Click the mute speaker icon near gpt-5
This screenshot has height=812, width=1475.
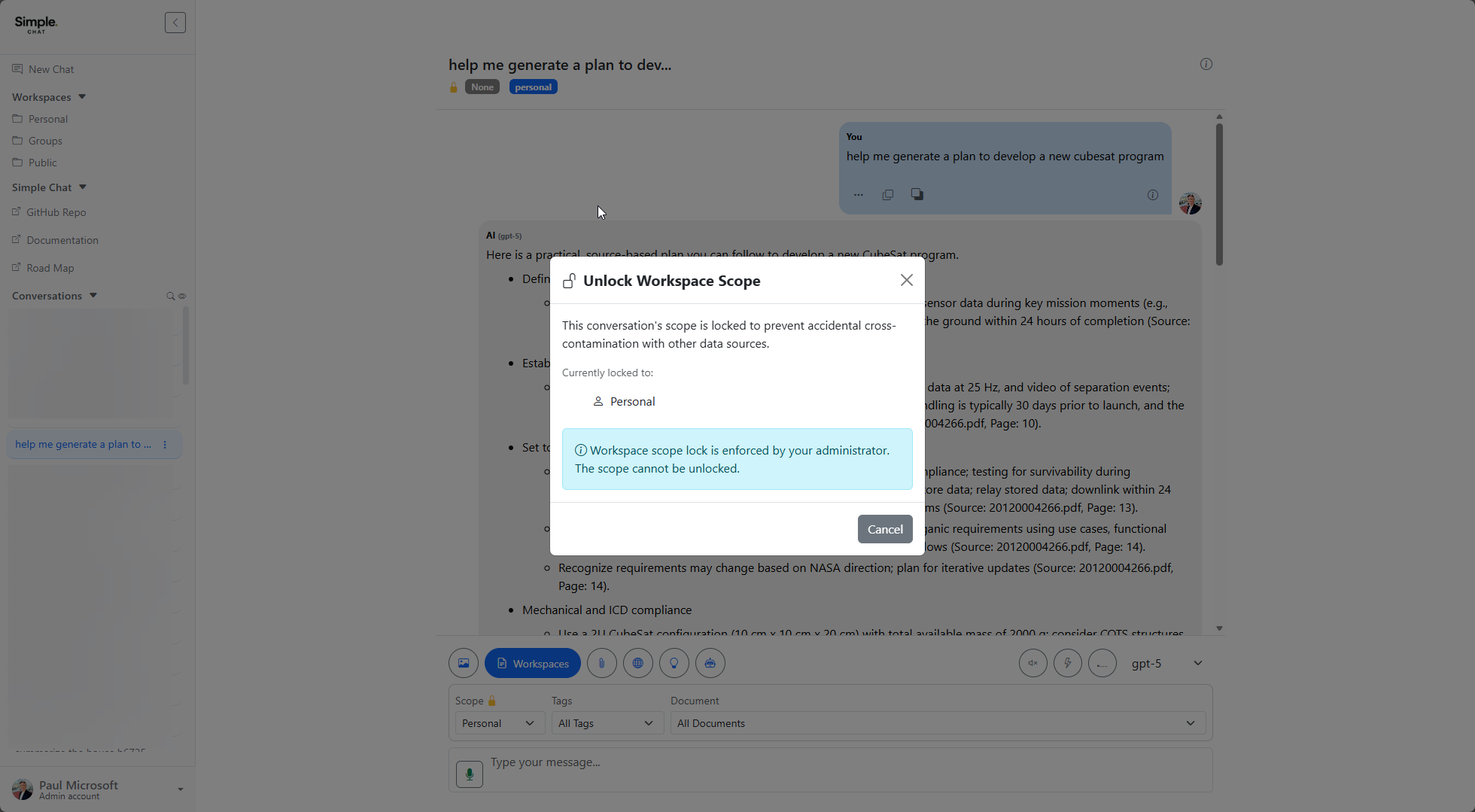(1032, 663)
